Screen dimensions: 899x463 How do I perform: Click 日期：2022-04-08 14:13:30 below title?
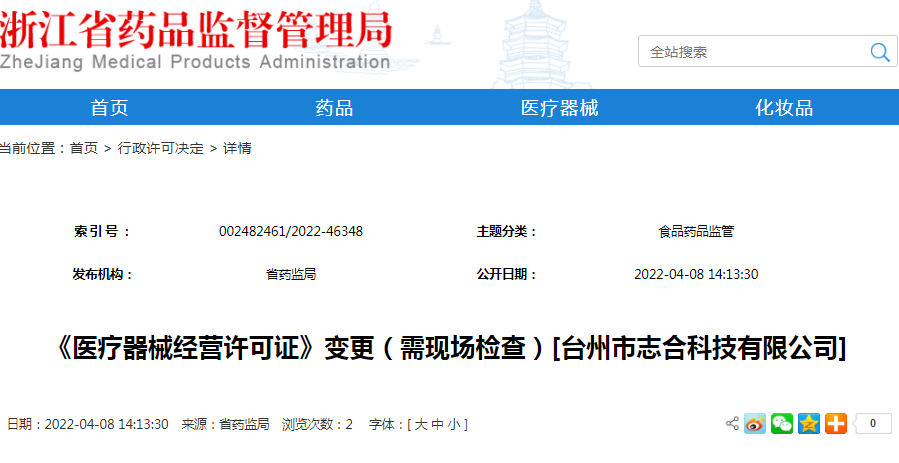pos(88,425)
